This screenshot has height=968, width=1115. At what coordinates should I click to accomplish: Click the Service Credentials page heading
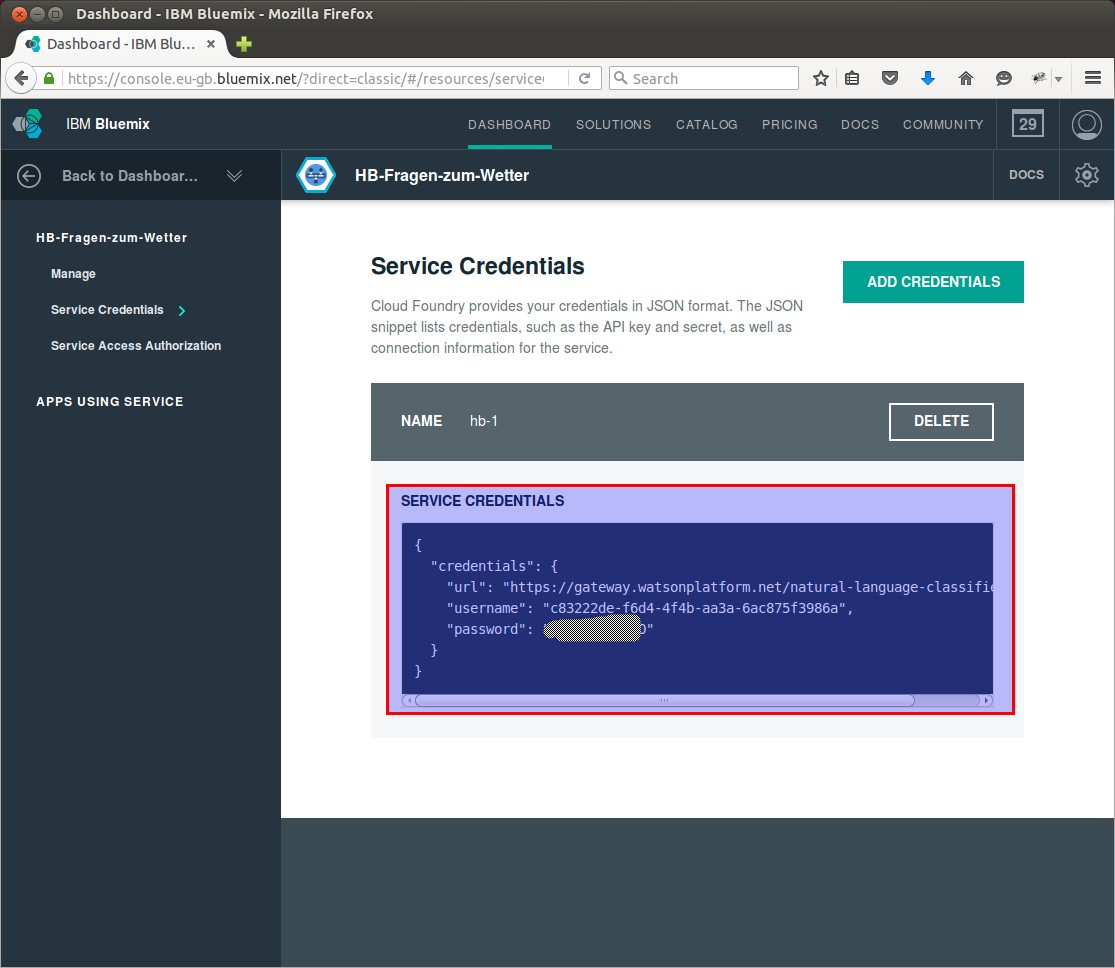tap(477, 266)
